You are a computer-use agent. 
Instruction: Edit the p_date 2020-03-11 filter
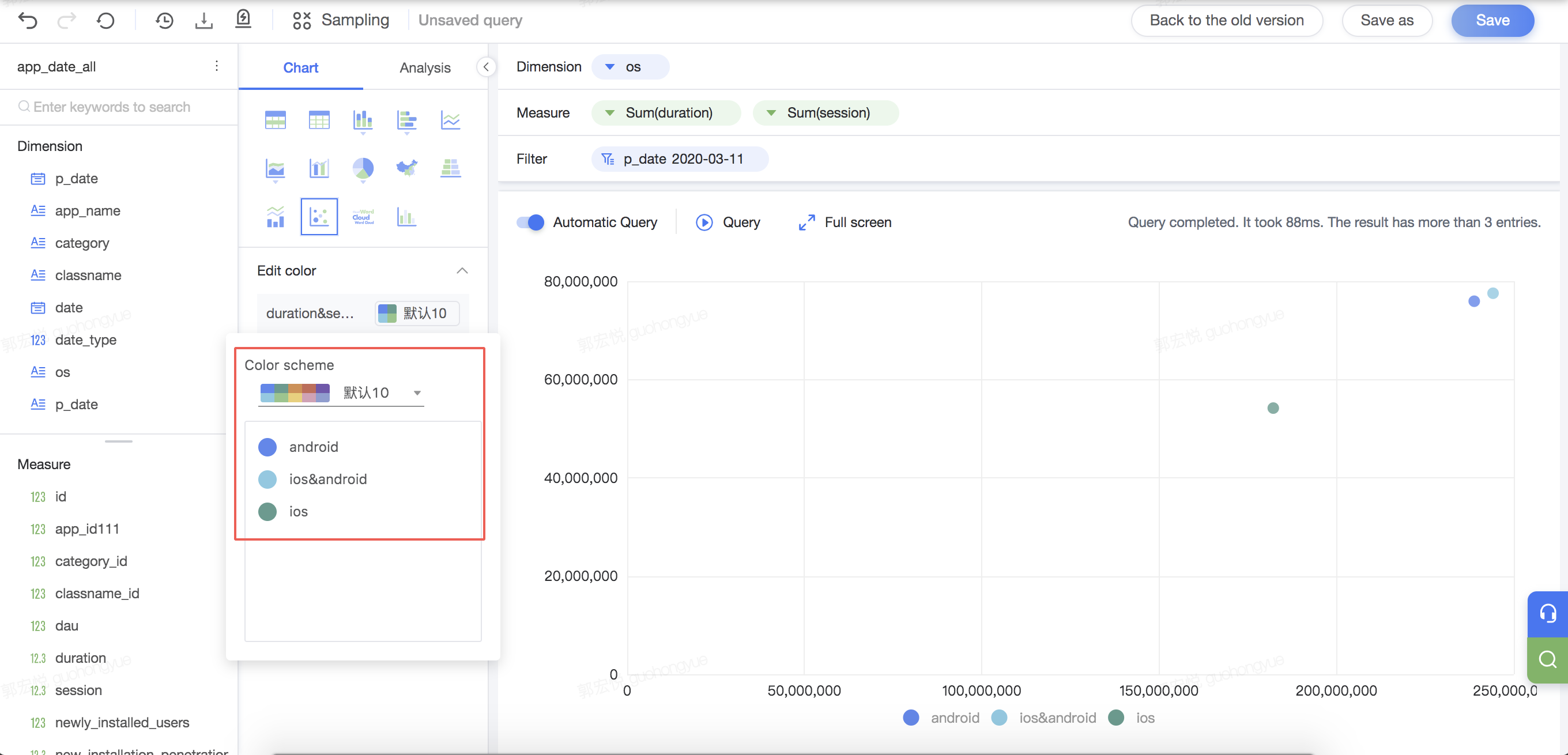click(679, 159)
